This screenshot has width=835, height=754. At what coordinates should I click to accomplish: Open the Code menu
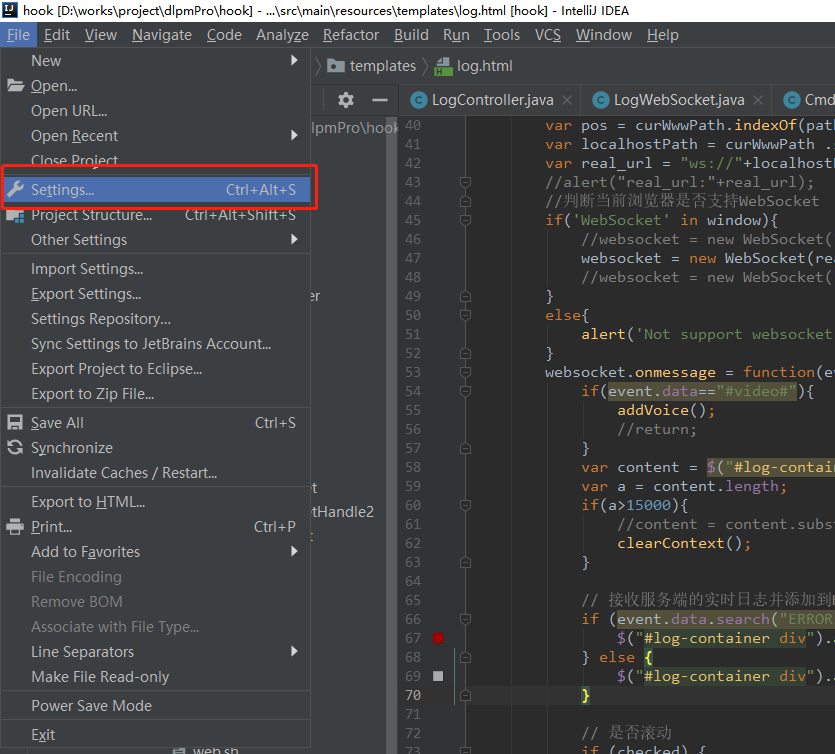click(224, 35)
